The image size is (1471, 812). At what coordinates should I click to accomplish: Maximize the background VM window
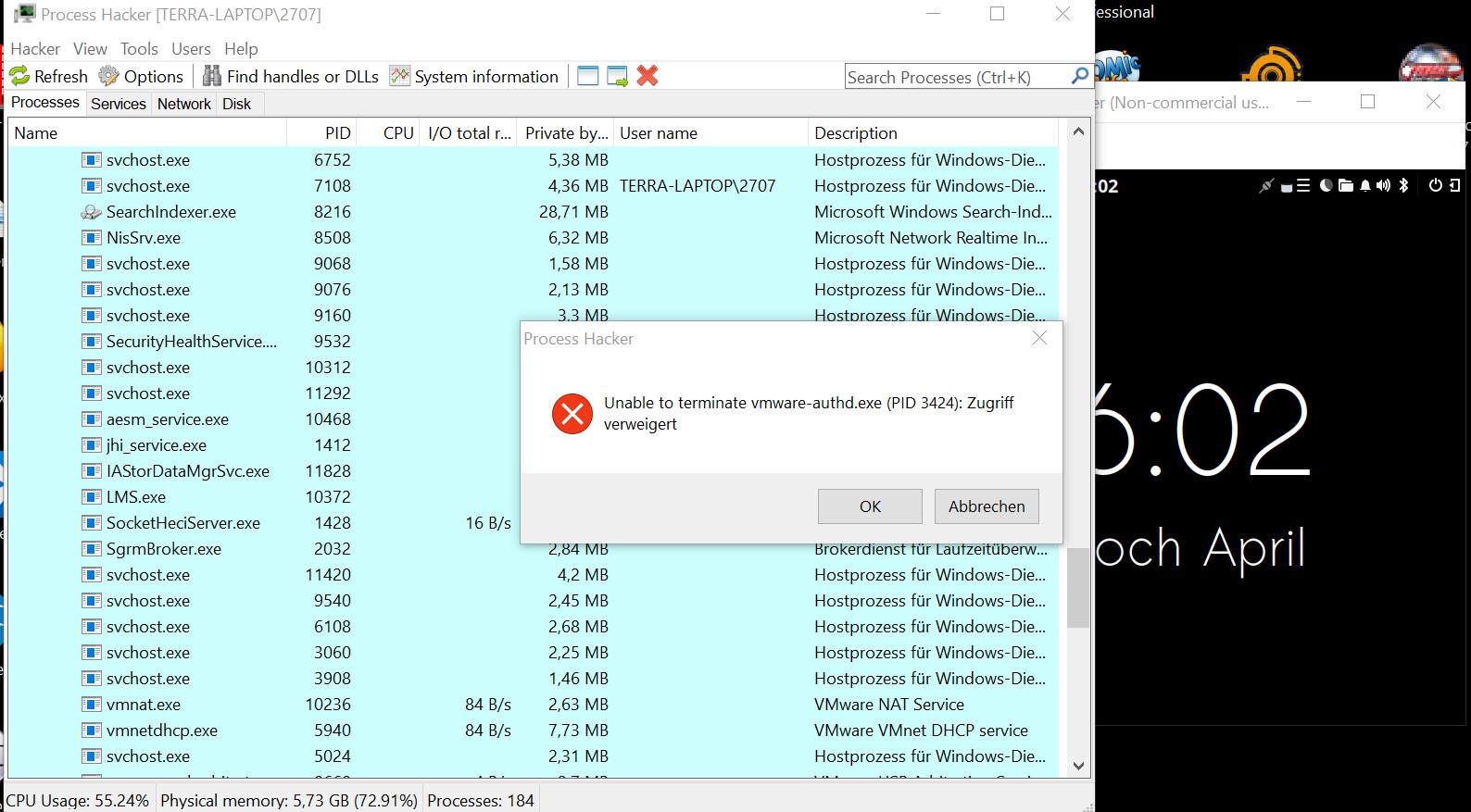pos(1367,102)
